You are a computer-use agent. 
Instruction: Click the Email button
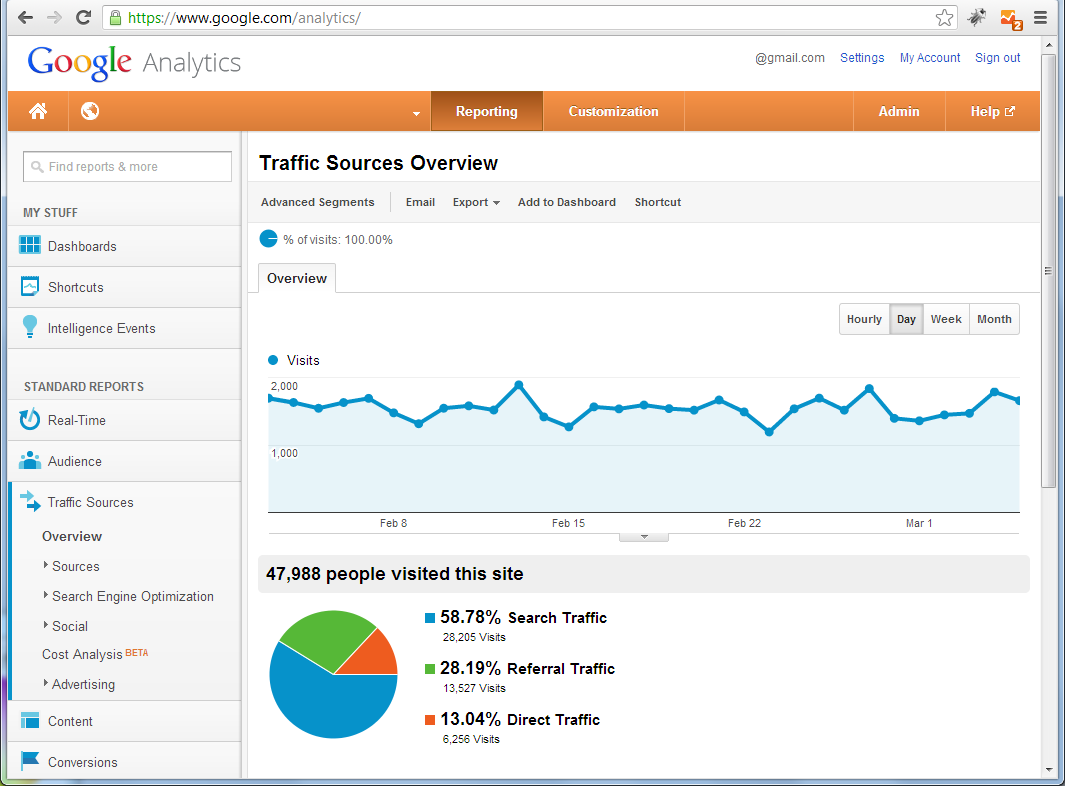click(x=420, y=202)
